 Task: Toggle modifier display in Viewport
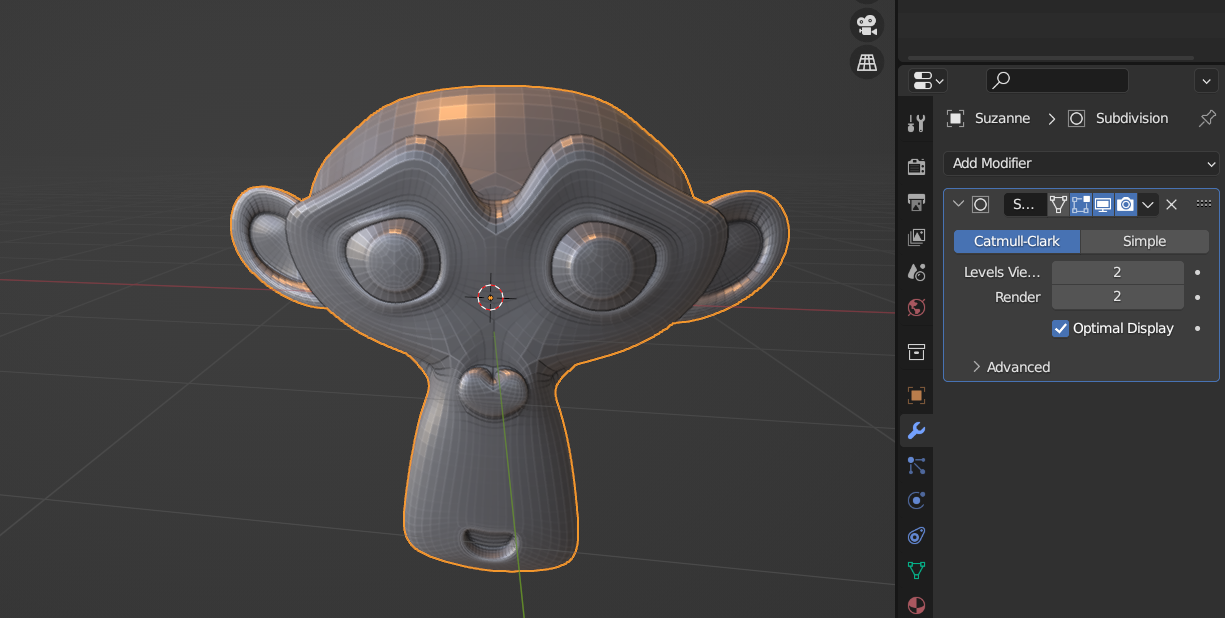coord(1103,204)
